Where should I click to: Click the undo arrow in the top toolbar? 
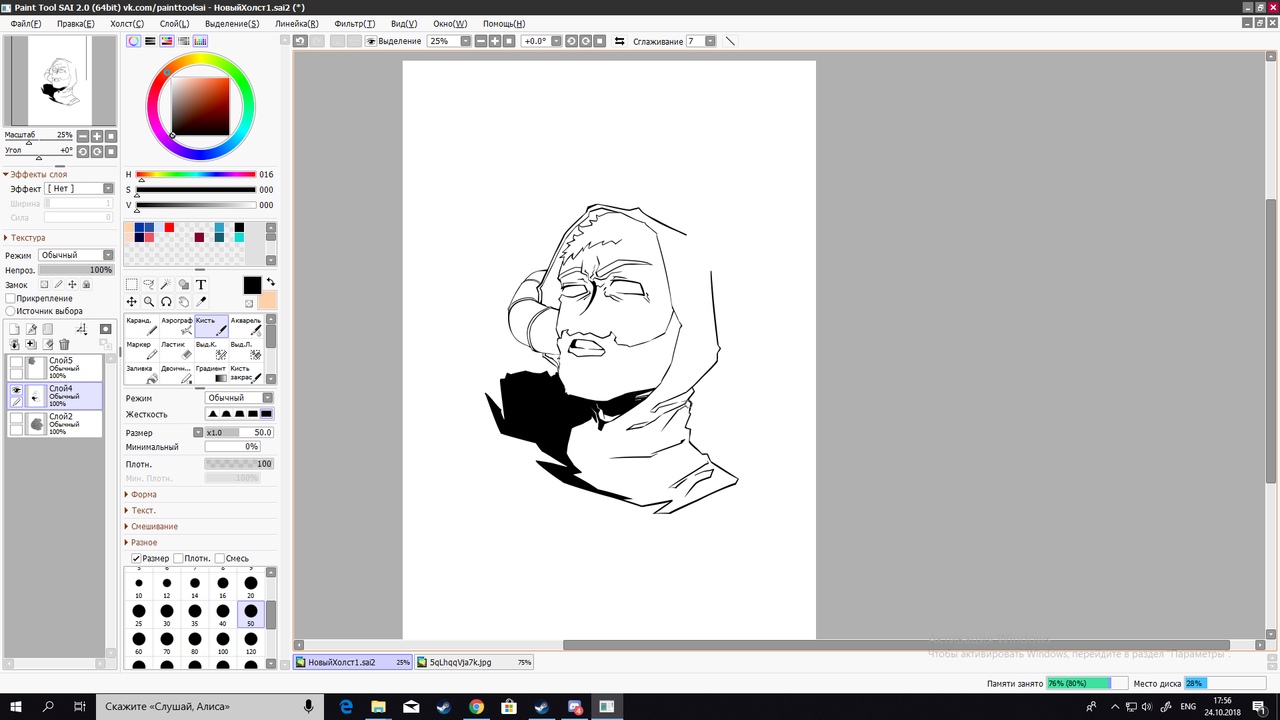click(x=300, y=41)
